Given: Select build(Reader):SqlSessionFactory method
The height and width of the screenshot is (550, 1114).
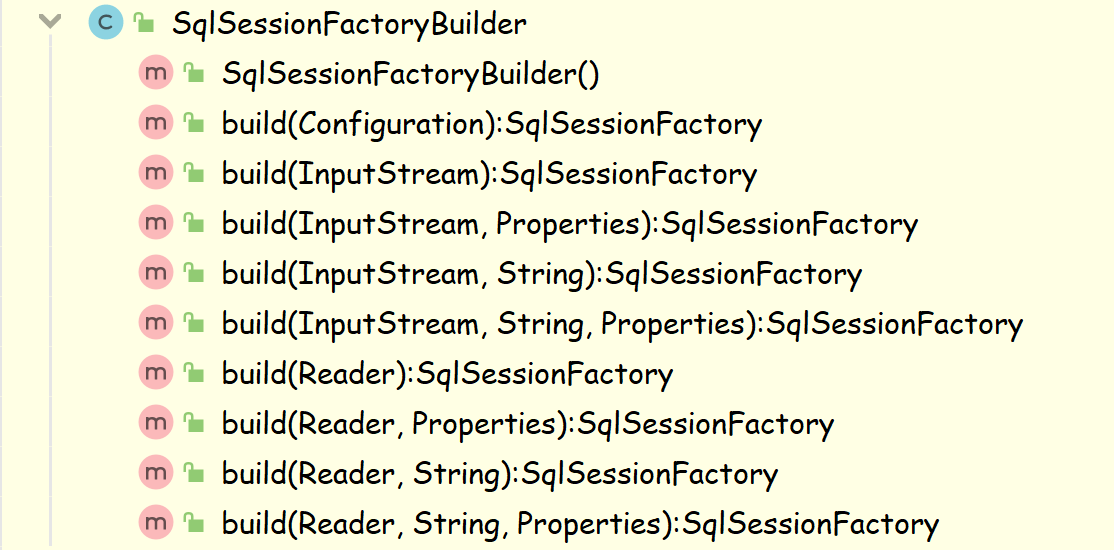Looking at the screenshot, I should point(448,374).
